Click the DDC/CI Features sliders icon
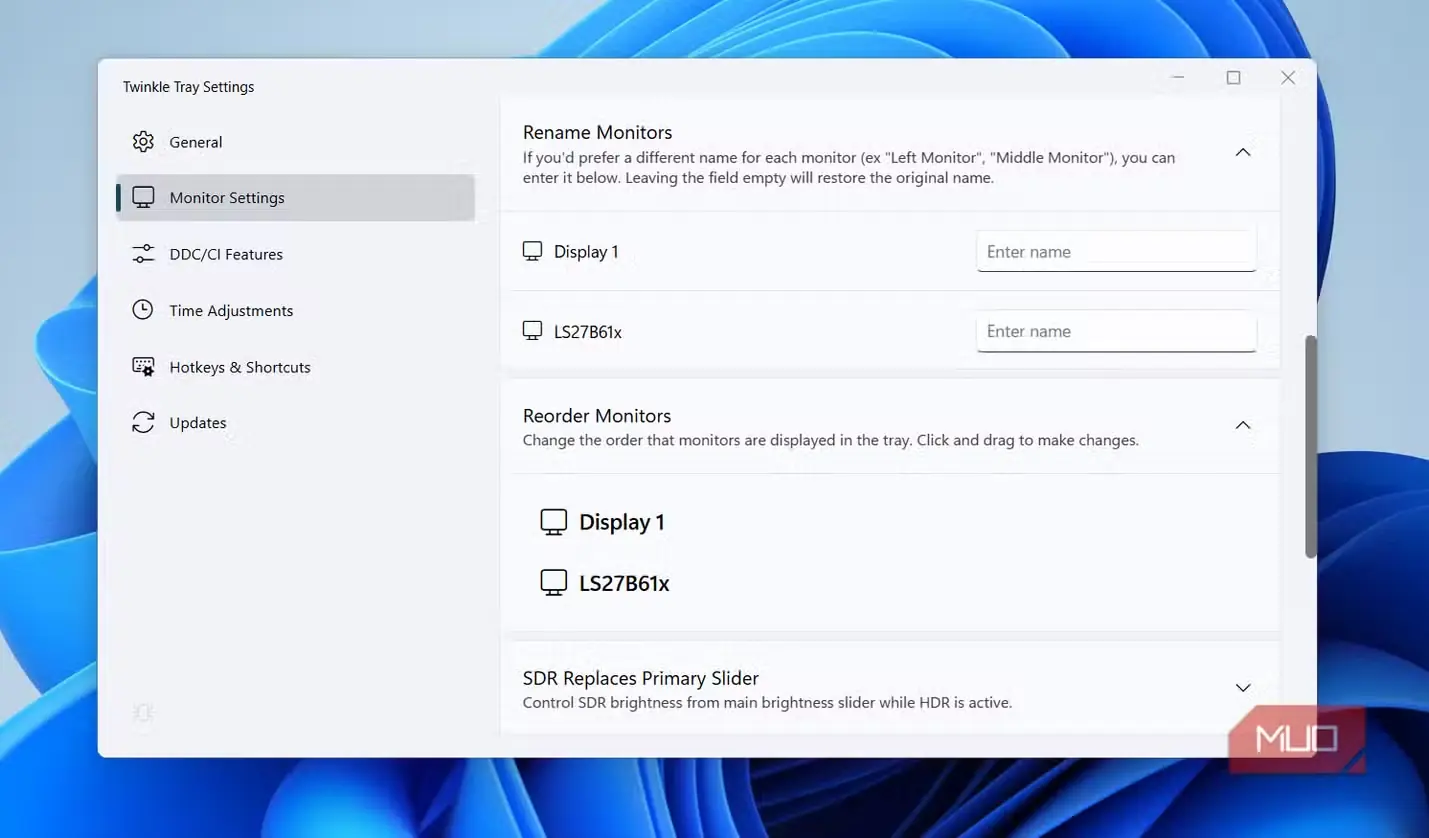This screenshot has width=1429, height=838. click(143, 254)
